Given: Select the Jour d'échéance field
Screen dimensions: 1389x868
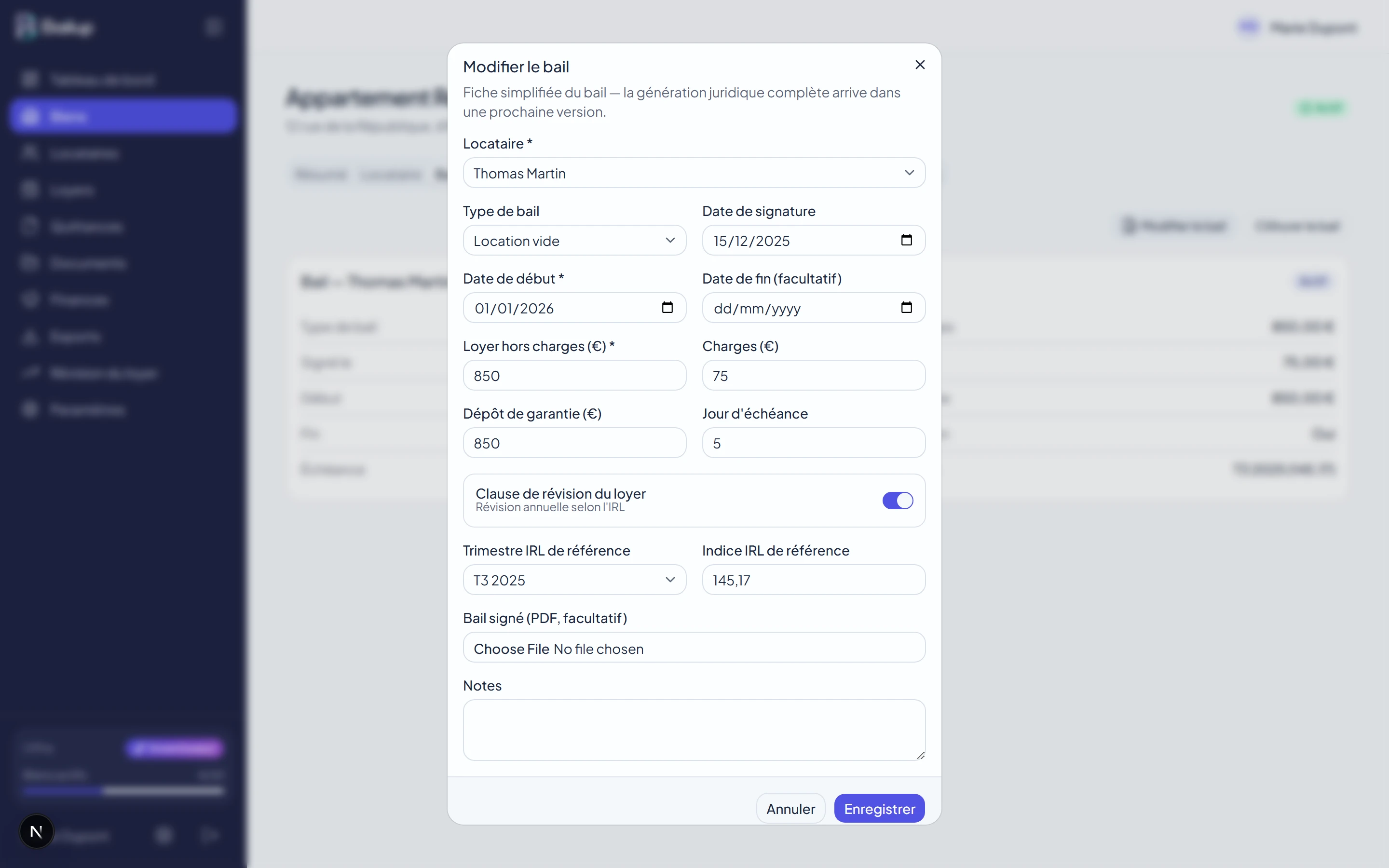Looking at the screenshot, I should [x=813, y=443].
